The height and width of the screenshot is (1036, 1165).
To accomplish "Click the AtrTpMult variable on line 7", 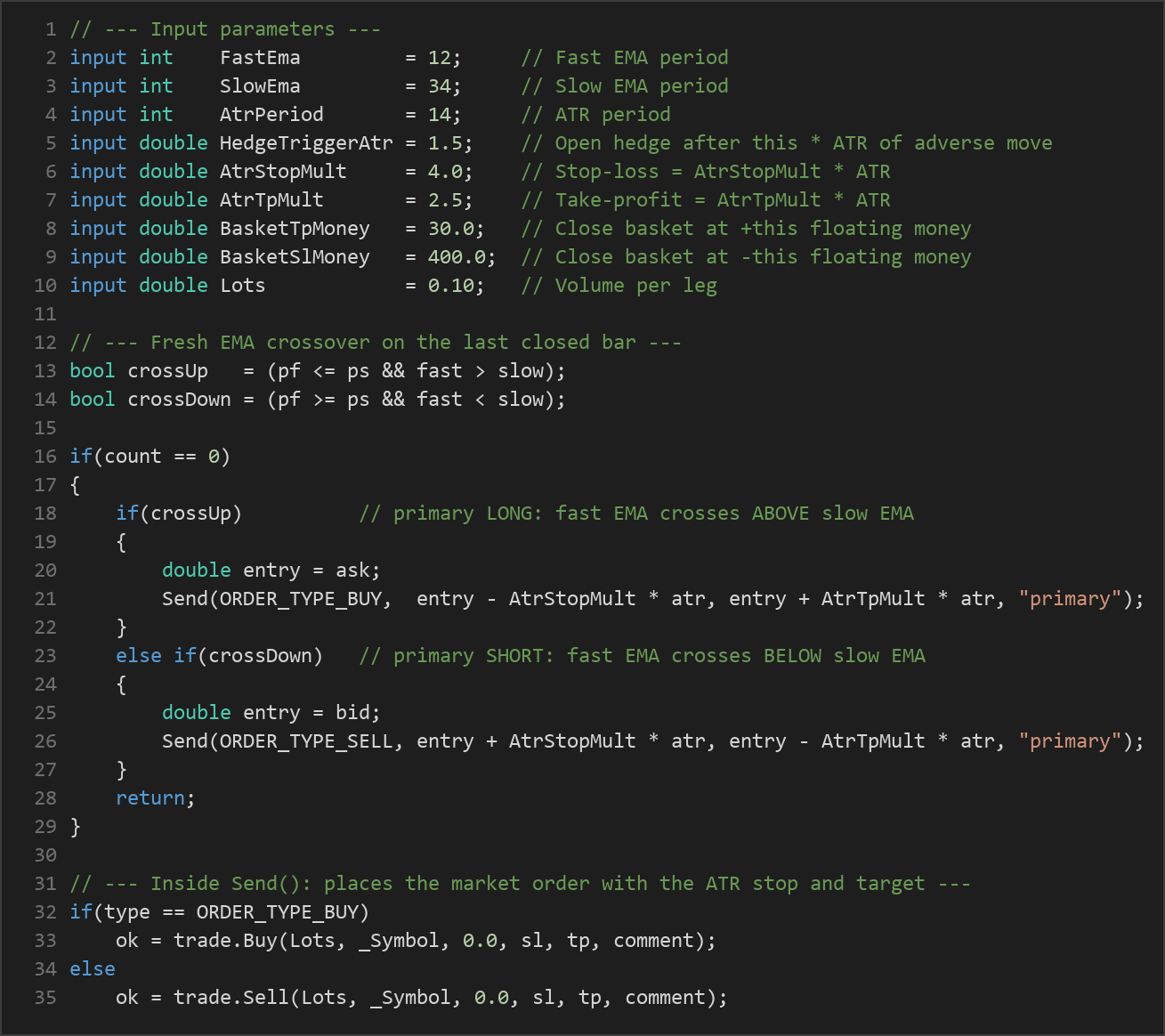I will coord(271,200).
